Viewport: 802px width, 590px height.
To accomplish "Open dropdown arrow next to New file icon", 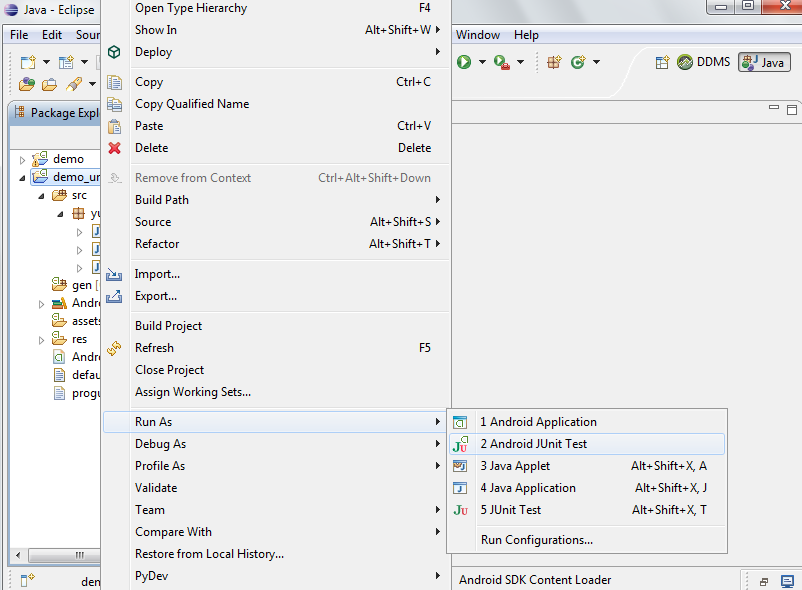I will 46,62.
